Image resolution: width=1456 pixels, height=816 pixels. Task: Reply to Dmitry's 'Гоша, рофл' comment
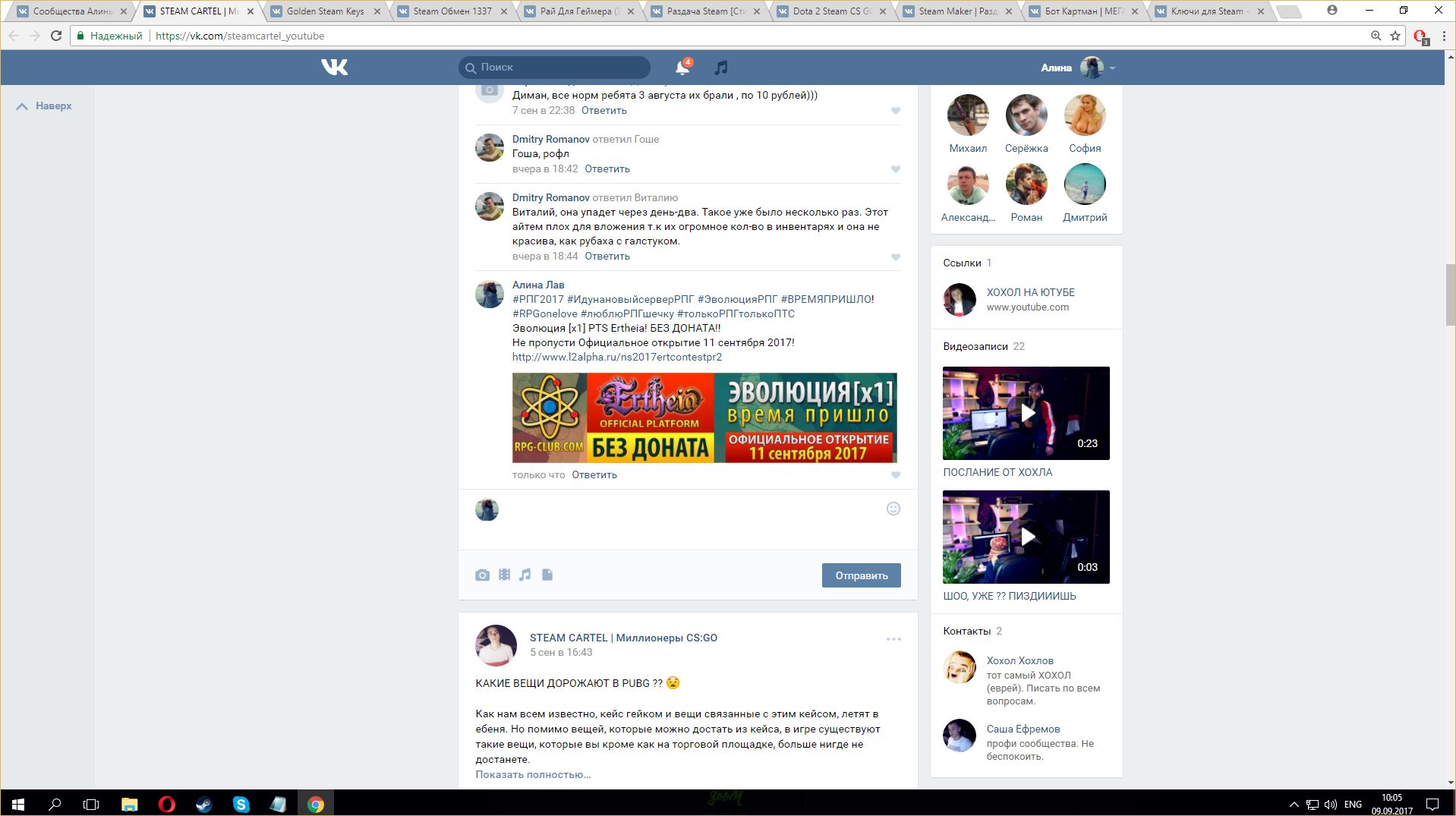click(x=607, y=169)
